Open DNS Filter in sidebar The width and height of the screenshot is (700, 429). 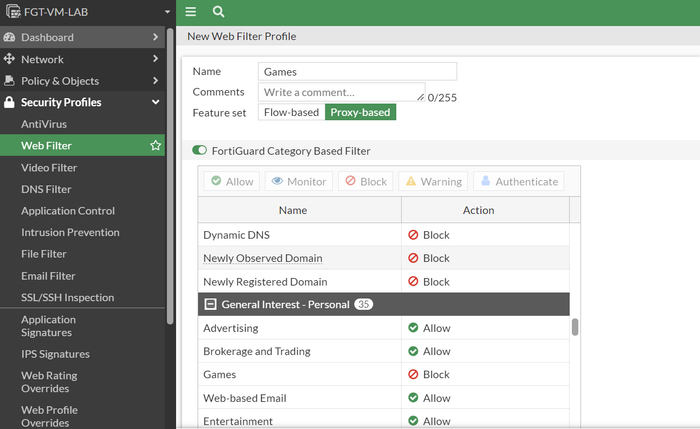46,189
